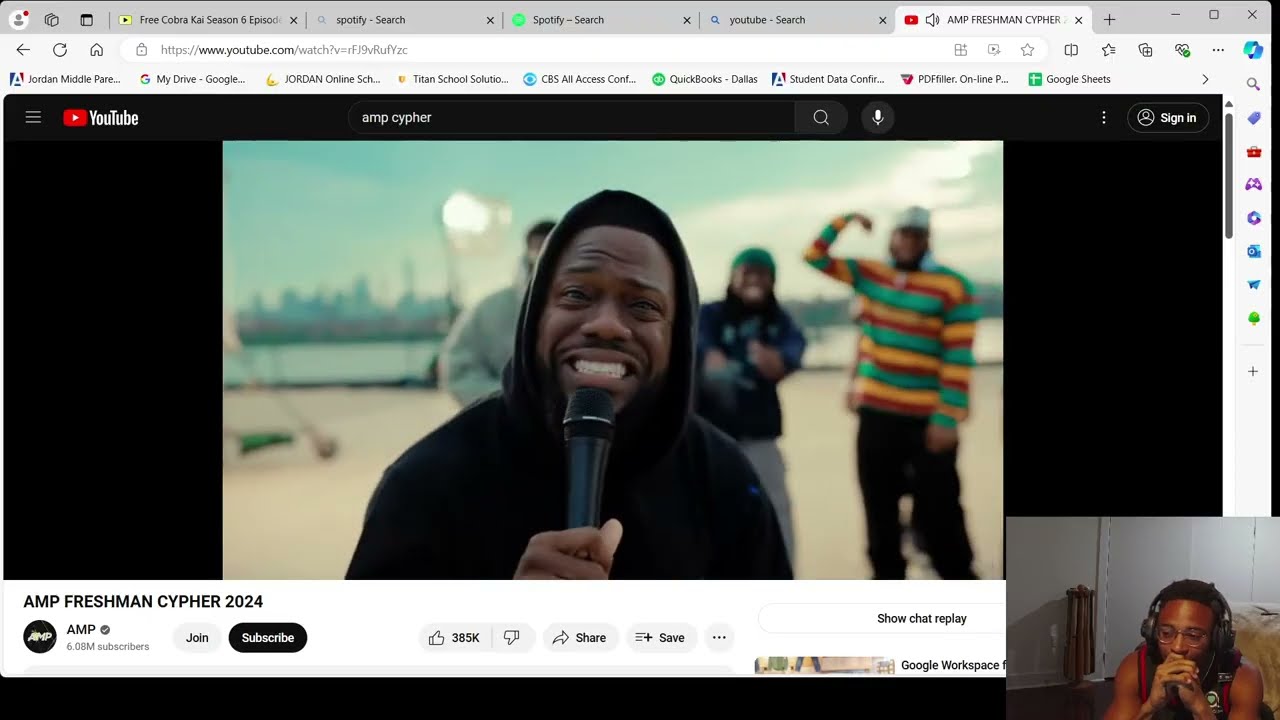Expand more actions below the video

coord(719,637)
